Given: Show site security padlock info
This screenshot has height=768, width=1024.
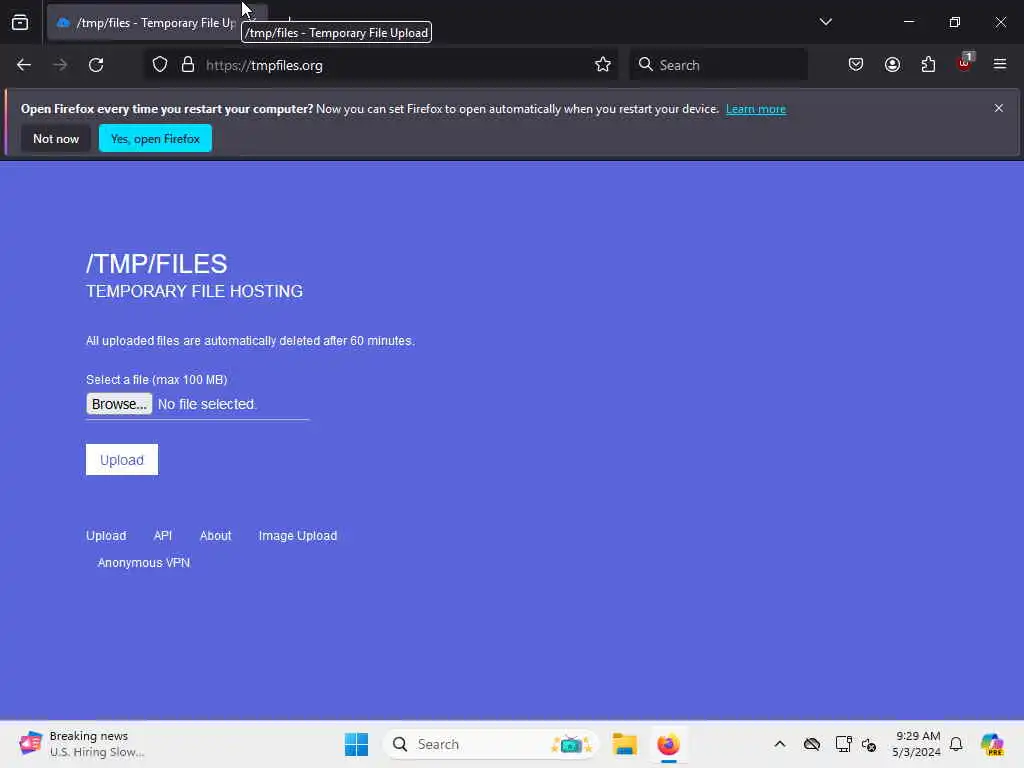Looking at the screenshot, I should (188, 65).
